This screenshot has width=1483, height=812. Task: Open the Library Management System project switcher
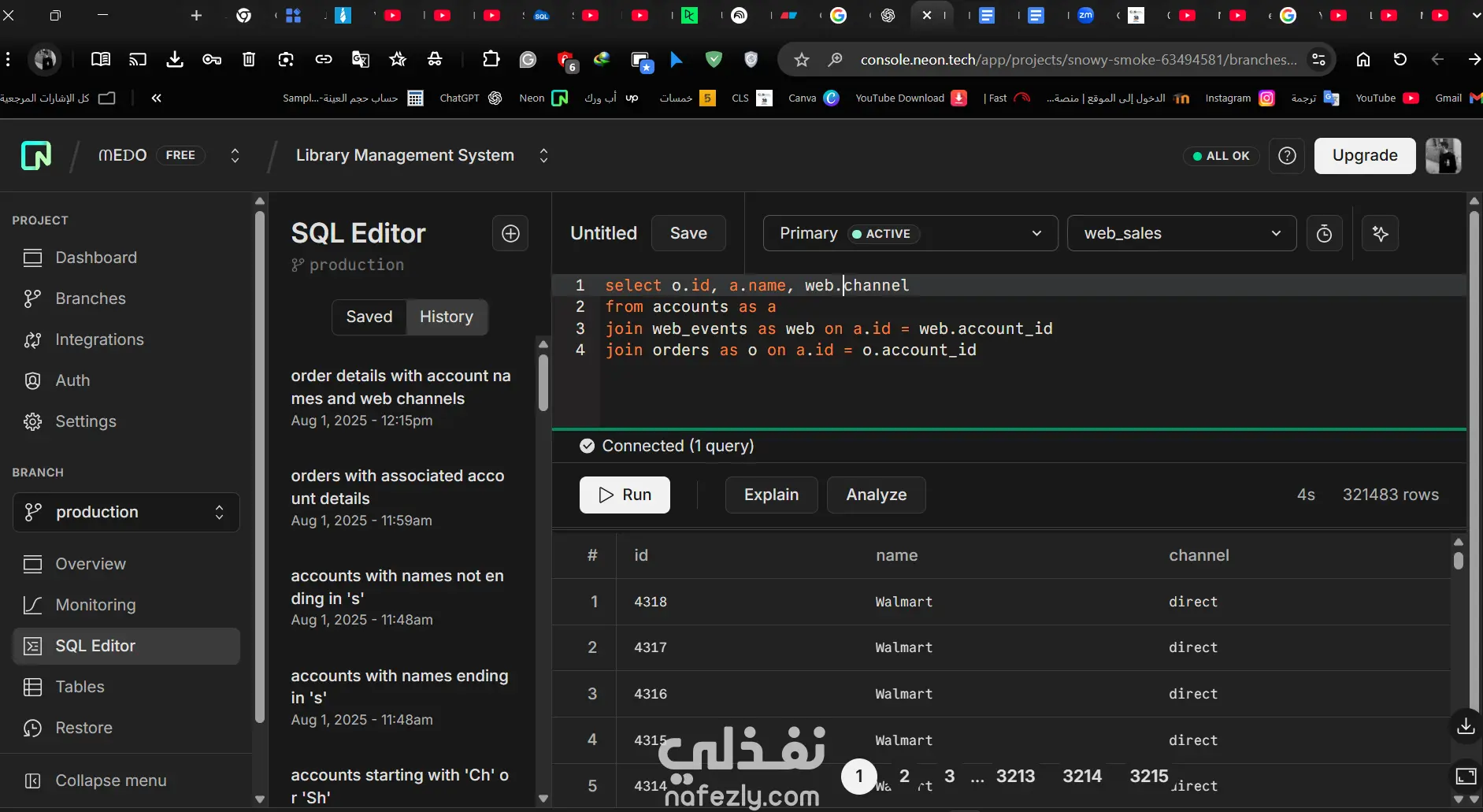(x=543, y=156)
